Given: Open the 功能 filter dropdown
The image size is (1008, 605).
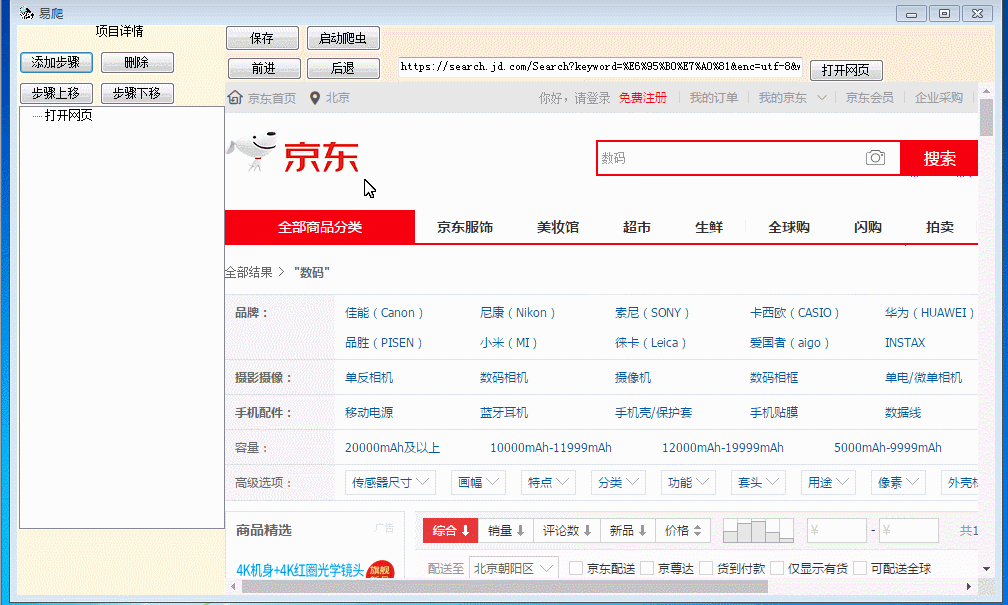Looking at the screenshot, I should 688,482.
